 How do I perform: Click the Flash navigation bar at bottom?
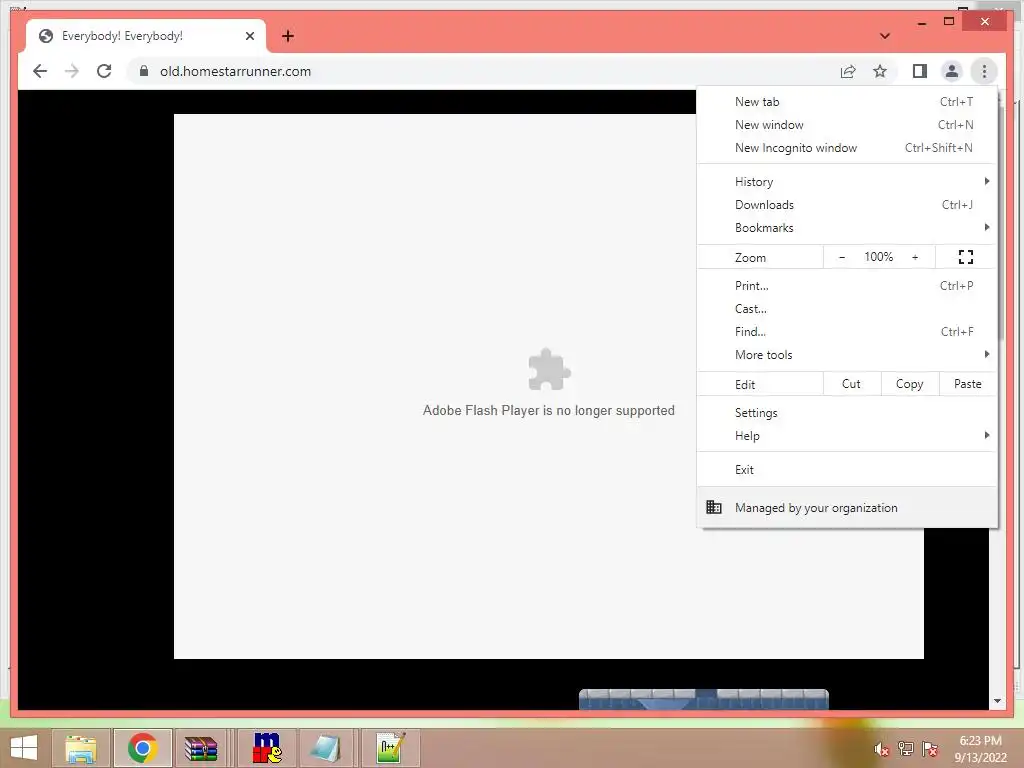point(703,699)
